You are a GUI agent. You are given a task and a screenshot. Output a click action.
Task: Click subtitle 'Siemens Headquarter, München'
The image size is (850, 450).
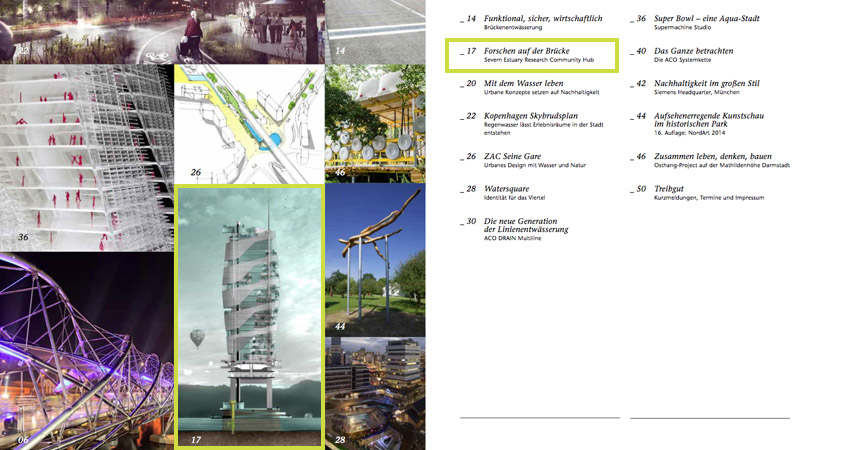pyautogui.click(x=696, y=92)
